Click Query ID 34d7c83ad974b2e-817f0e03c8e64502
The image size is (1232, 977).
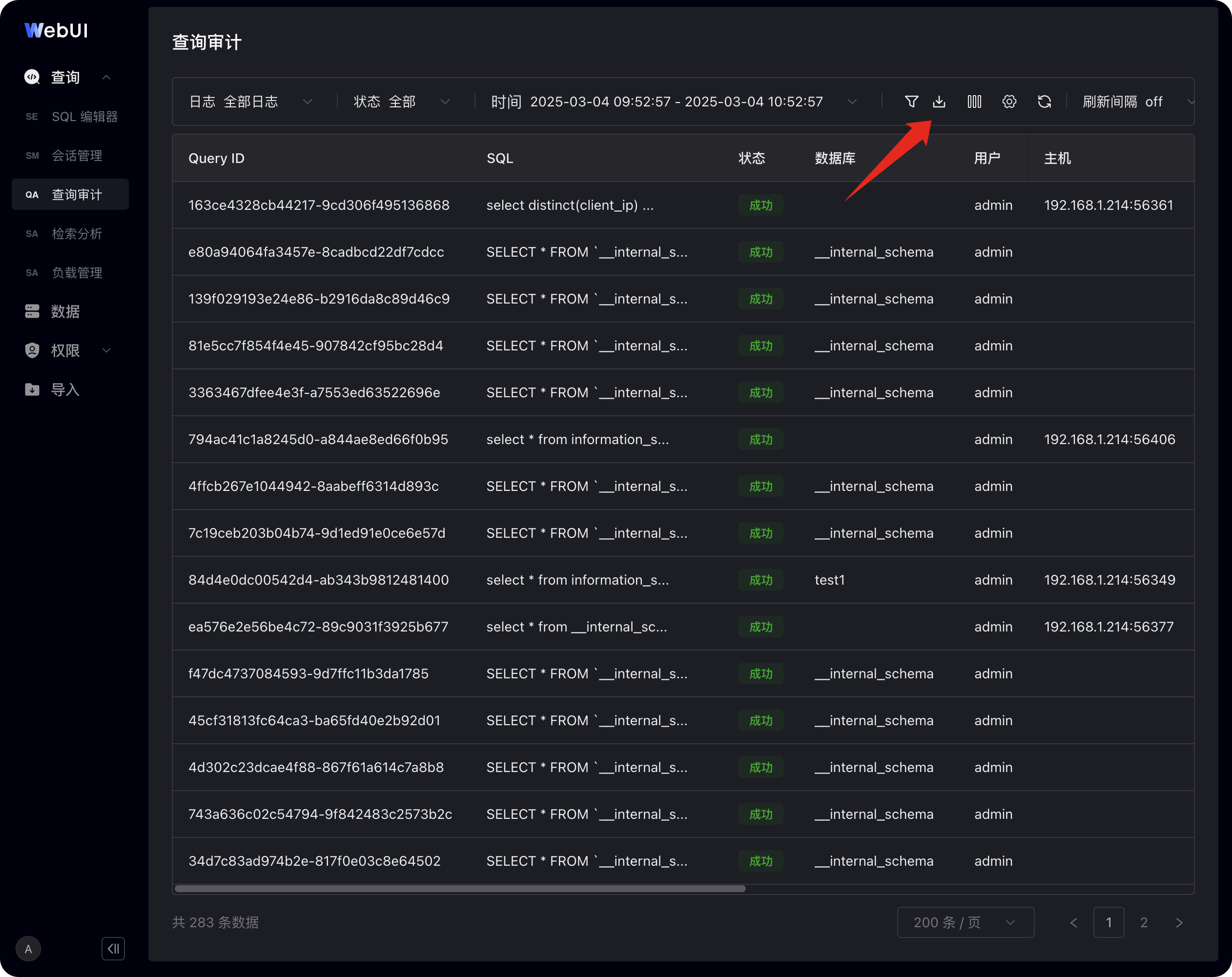314,861
